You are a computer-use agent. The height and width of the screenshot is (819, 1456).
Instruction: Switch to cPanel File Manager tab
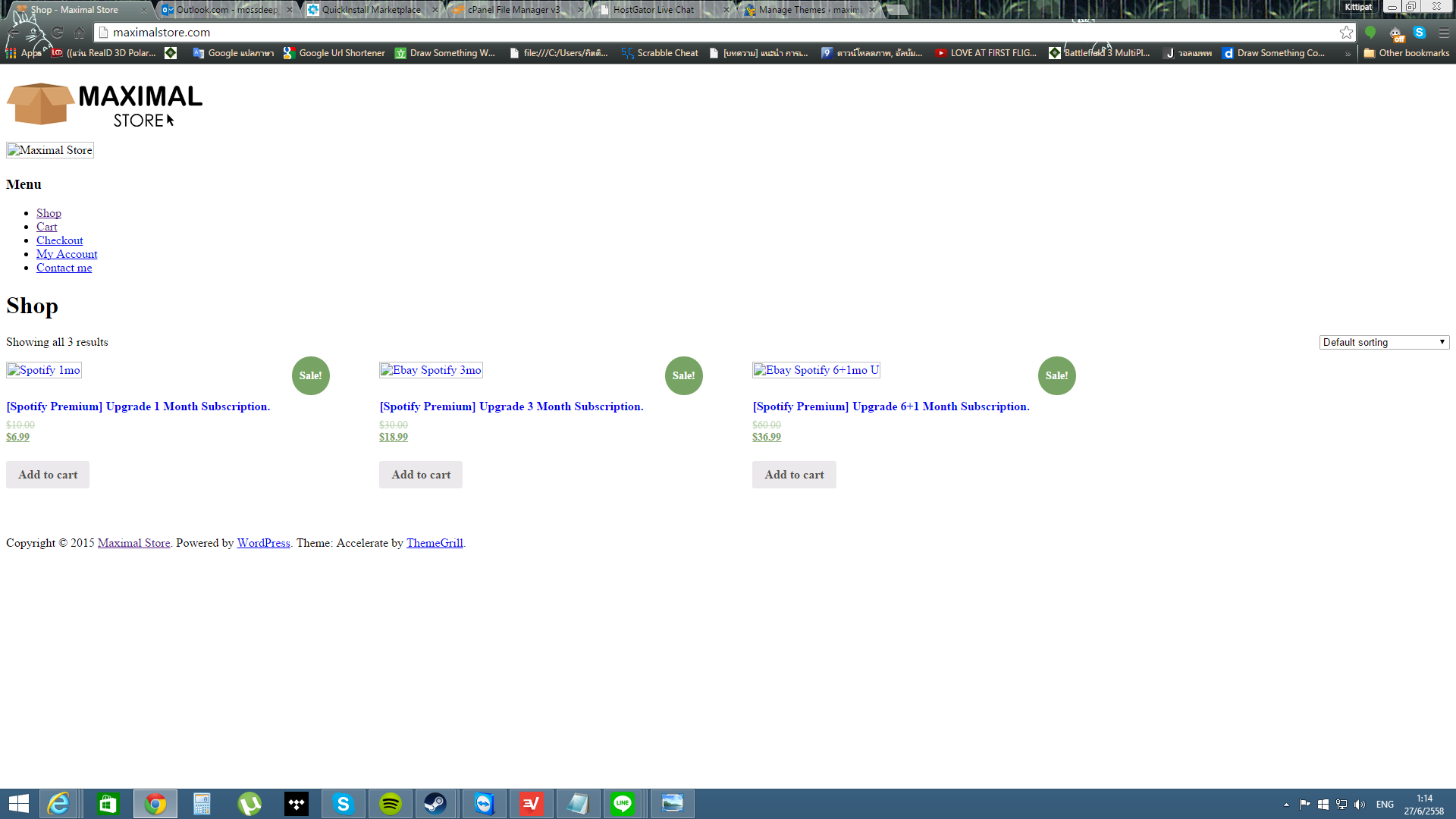click(x=513, y=10)
